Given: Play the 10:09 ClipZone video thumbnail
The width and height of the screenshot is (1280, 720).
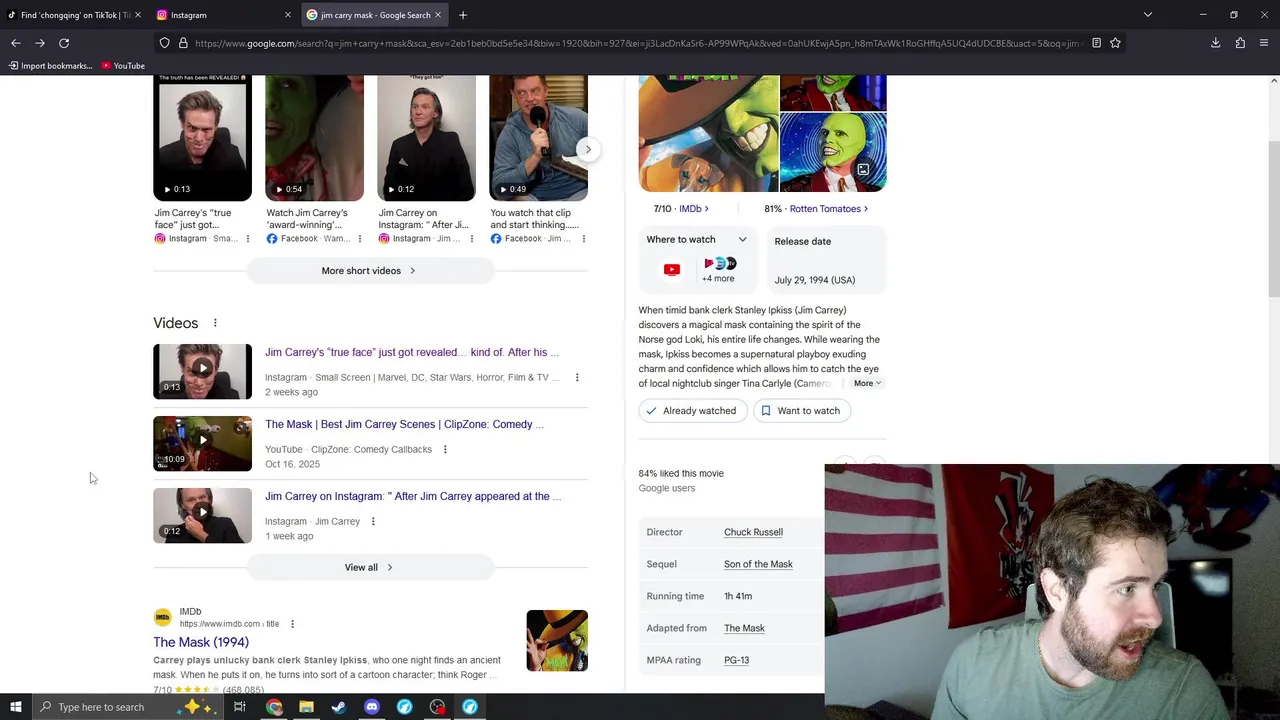Looking at the screenshot, I should [x=202, y=443].
